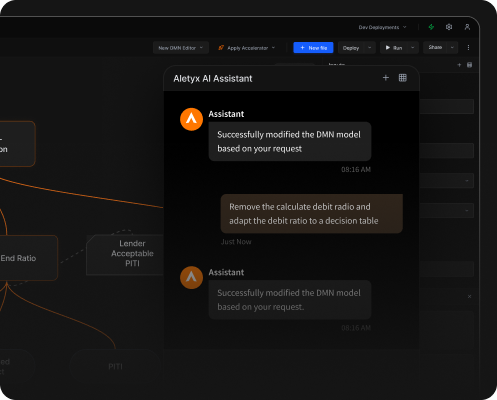Open the Apply Accelerator dropdown
Viewport: 497px width, 400px height.
[x=247, y=48]
